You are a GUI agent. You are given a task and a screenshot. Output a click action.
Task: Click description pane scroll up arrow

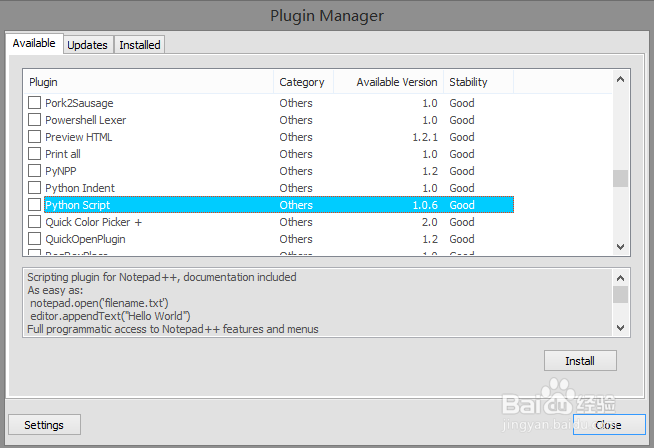(x=621, y=278)
